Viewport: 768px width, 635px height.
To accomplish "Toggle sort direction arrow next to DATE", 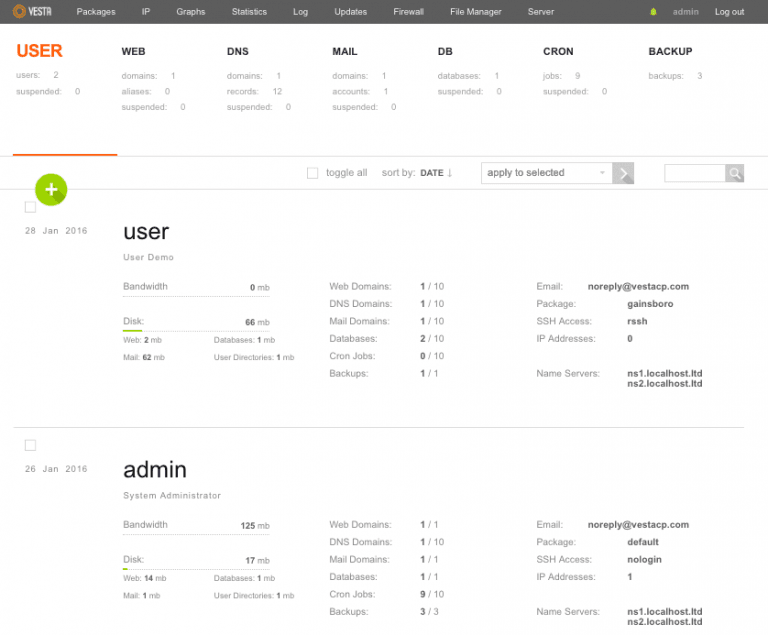I will (x=450, y=173).
